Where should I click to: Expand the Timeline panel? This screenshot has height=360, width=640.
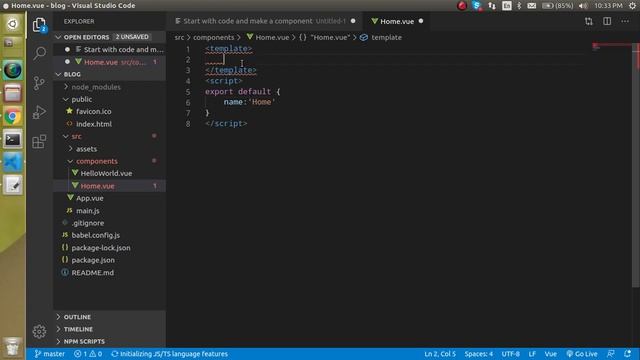109,329
